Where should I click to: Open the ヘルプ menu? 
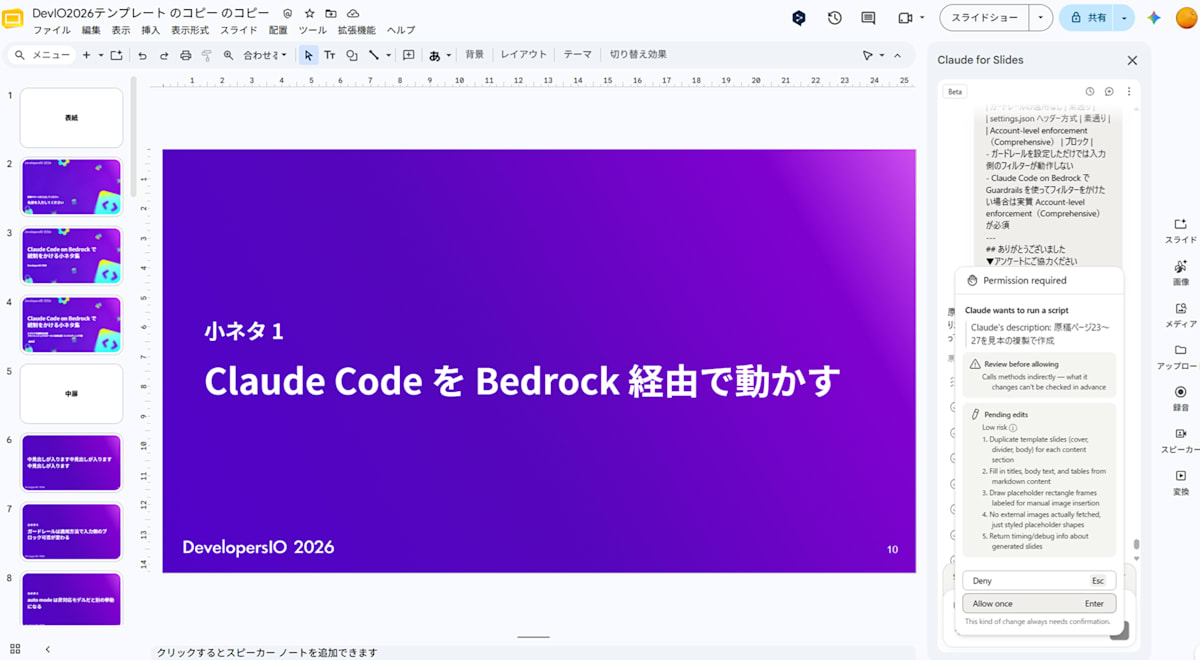400,30
